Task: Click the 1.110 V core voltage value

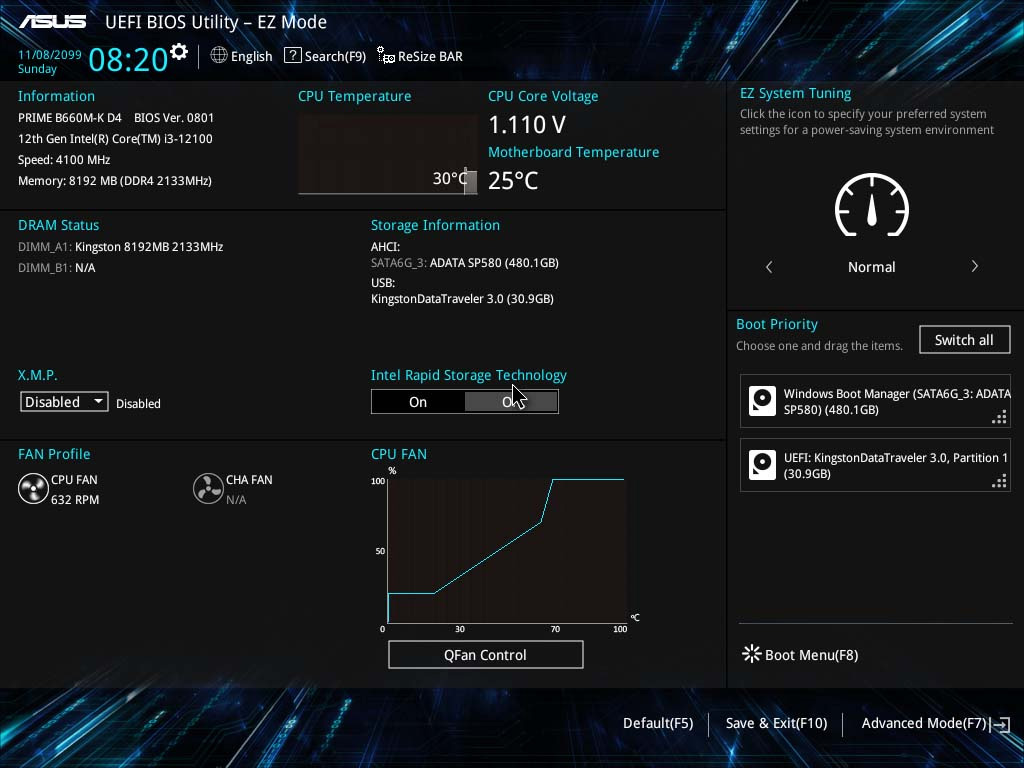Action: (527, 124)
